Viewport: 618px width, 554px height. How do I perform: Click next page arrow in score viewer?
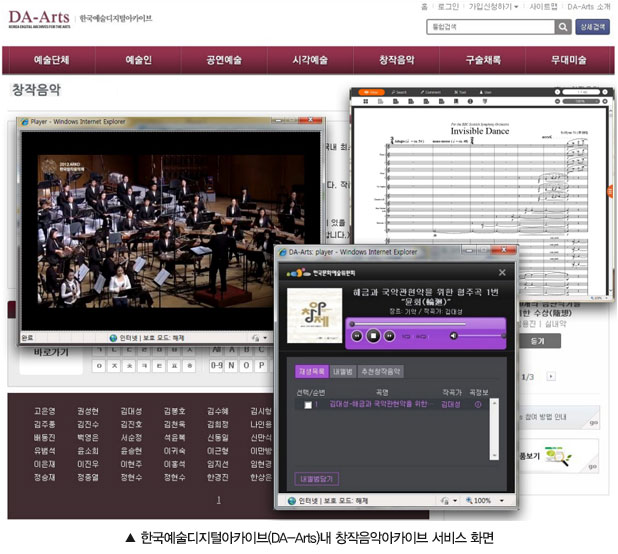coord(605,92)
